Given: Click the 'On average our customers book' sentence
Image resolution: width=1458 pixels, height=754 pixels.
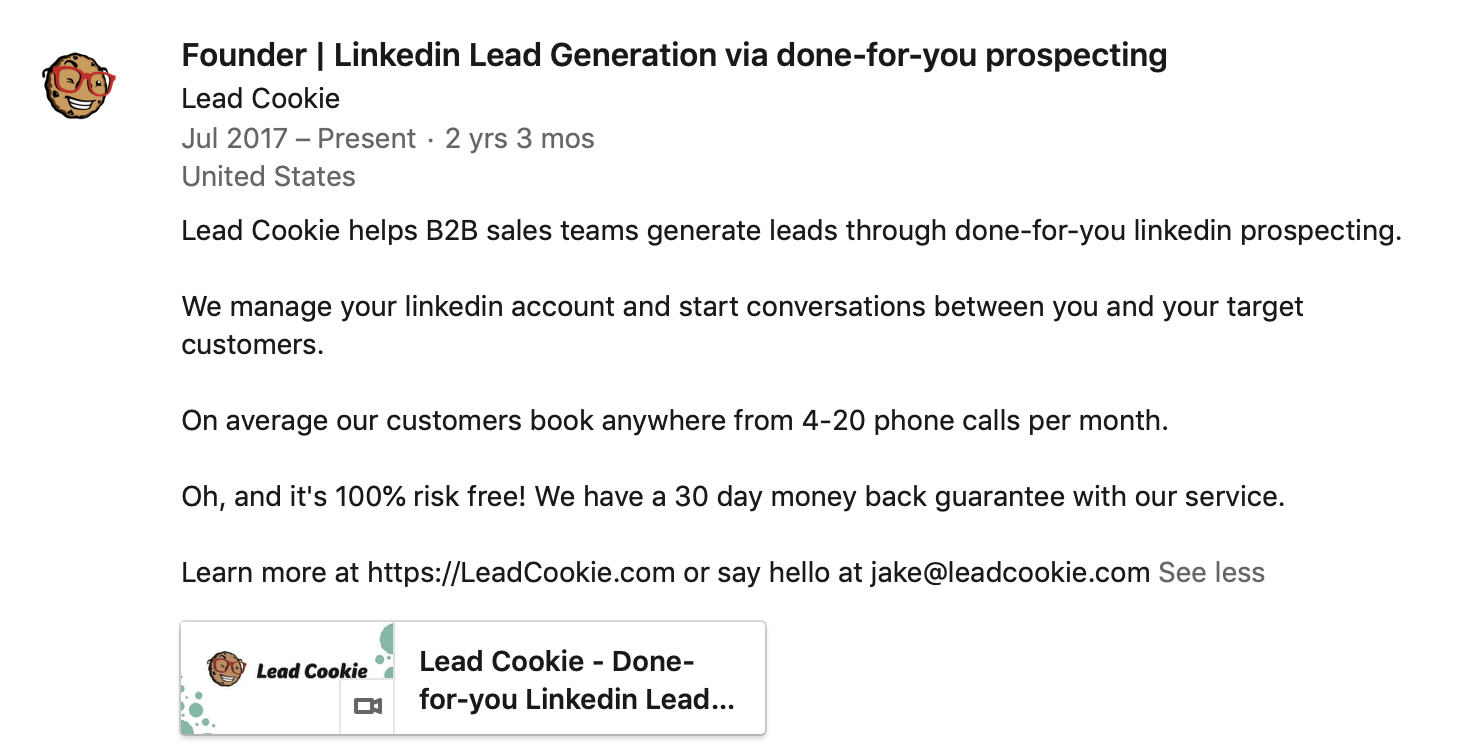Looking at the screenshot, I should (674, 421).
